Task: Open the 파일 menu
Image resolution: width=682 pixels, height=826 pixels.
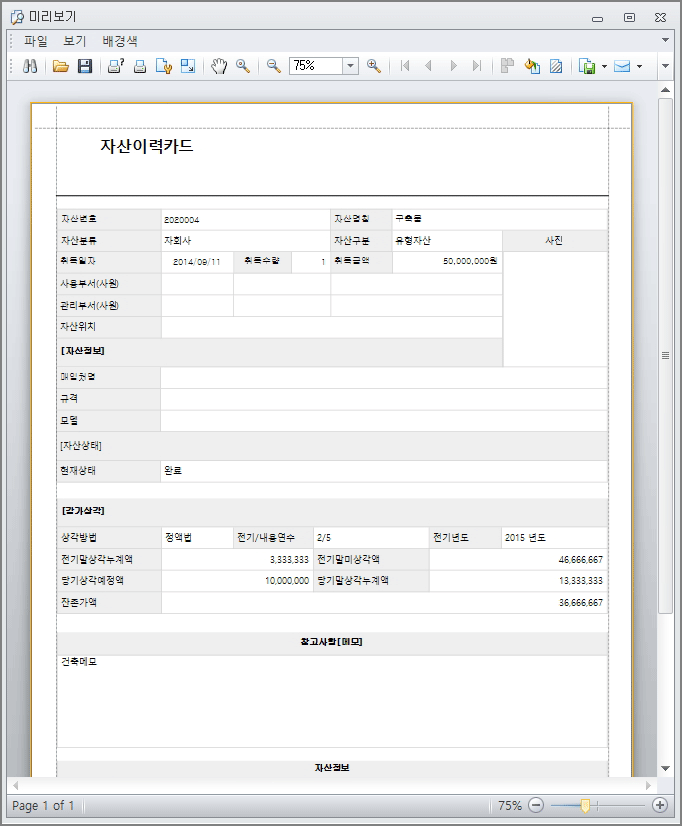Action: pyautogui.click(x=36, y=41)
